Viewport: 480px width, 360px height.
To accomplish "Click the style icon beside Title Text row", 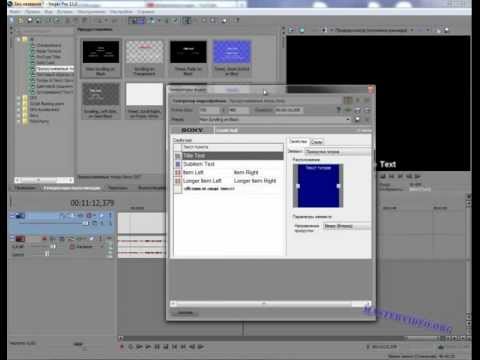I will click(x=178, y=156).
